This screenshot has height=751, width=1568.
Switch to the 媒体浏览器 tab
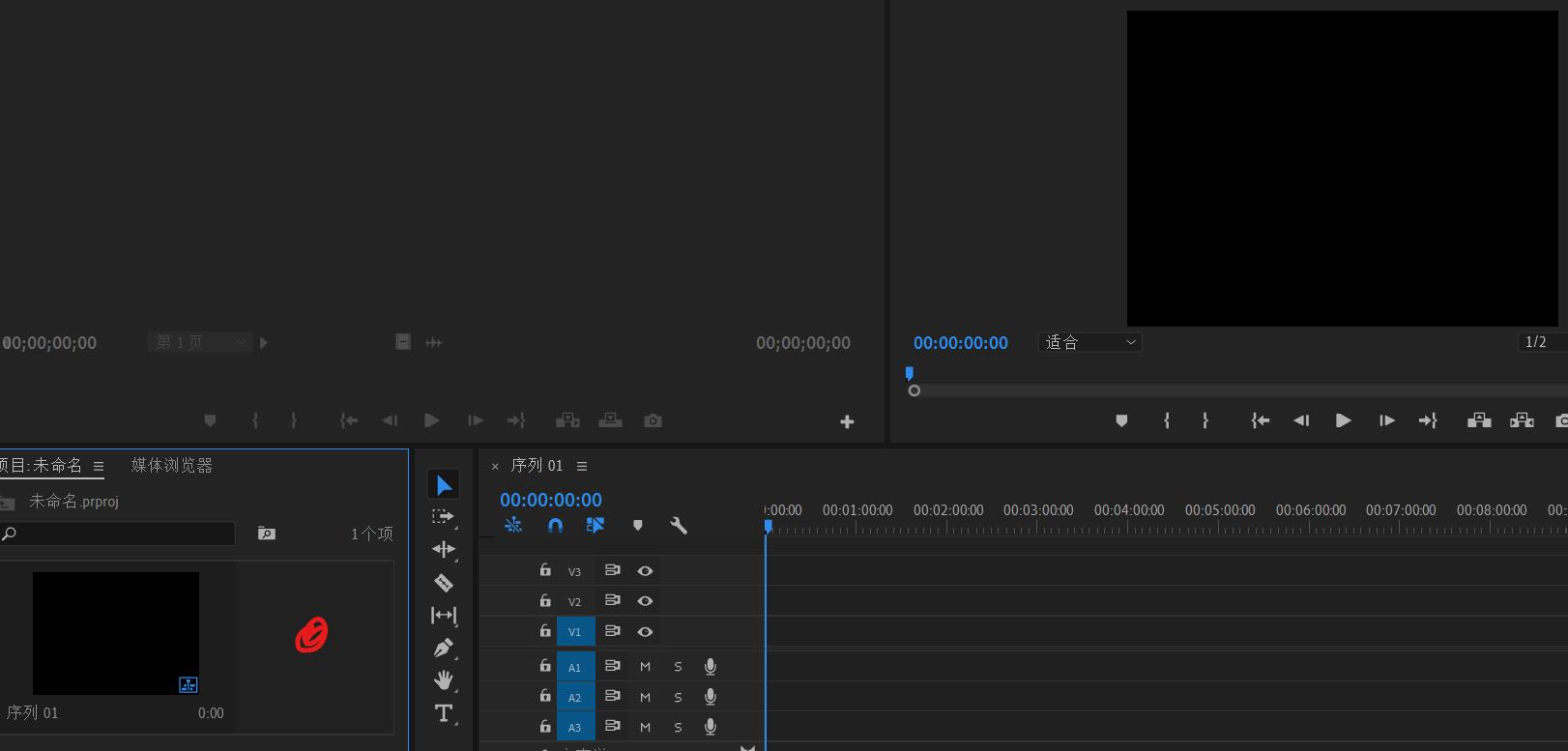coord(172,465)
